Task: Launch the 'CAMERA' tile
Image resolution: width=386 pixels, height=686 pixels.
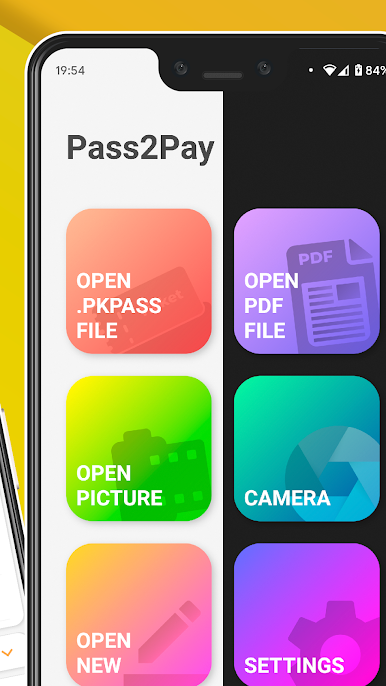Action: pos(307,448)
